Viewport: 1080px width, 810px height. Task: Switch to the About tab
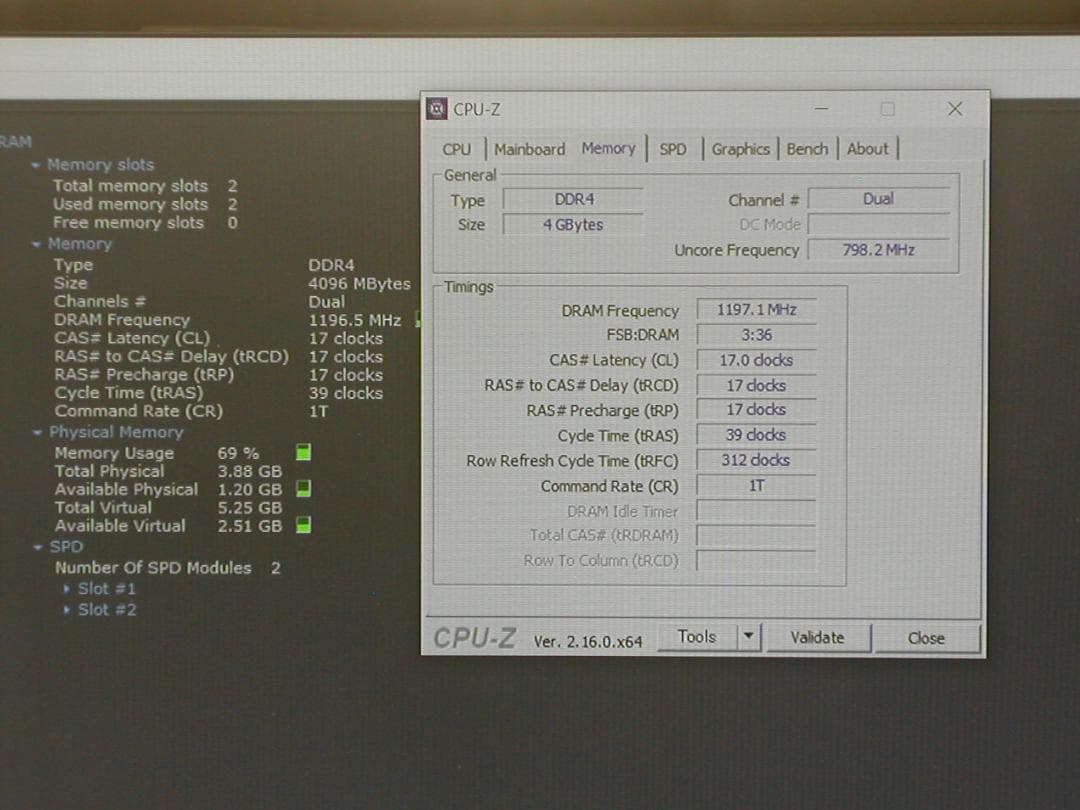tap(867, 148)
